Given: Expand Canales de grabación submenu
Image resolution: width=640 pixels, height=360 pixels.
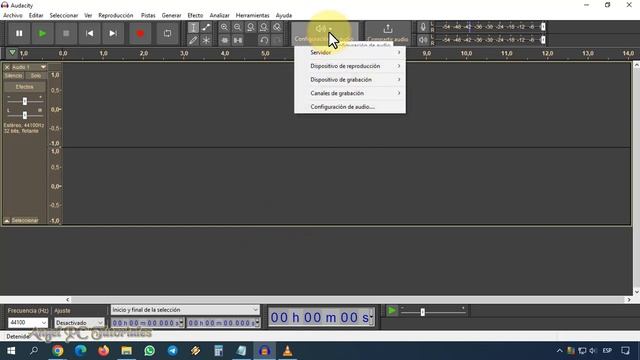Looking at the screenshot, I should point(350,93).
